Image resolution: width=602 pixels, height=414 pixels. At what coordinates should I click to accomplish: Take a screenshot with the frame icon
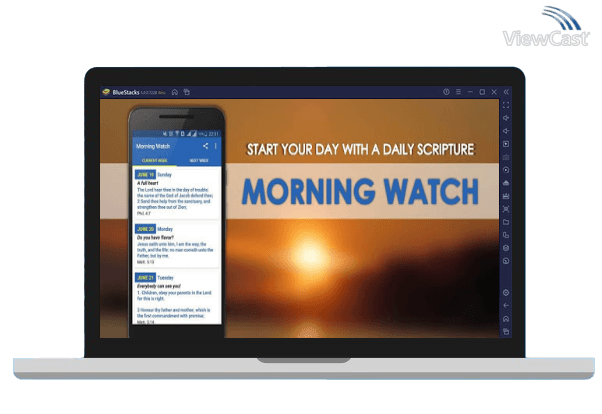point(506,209)
